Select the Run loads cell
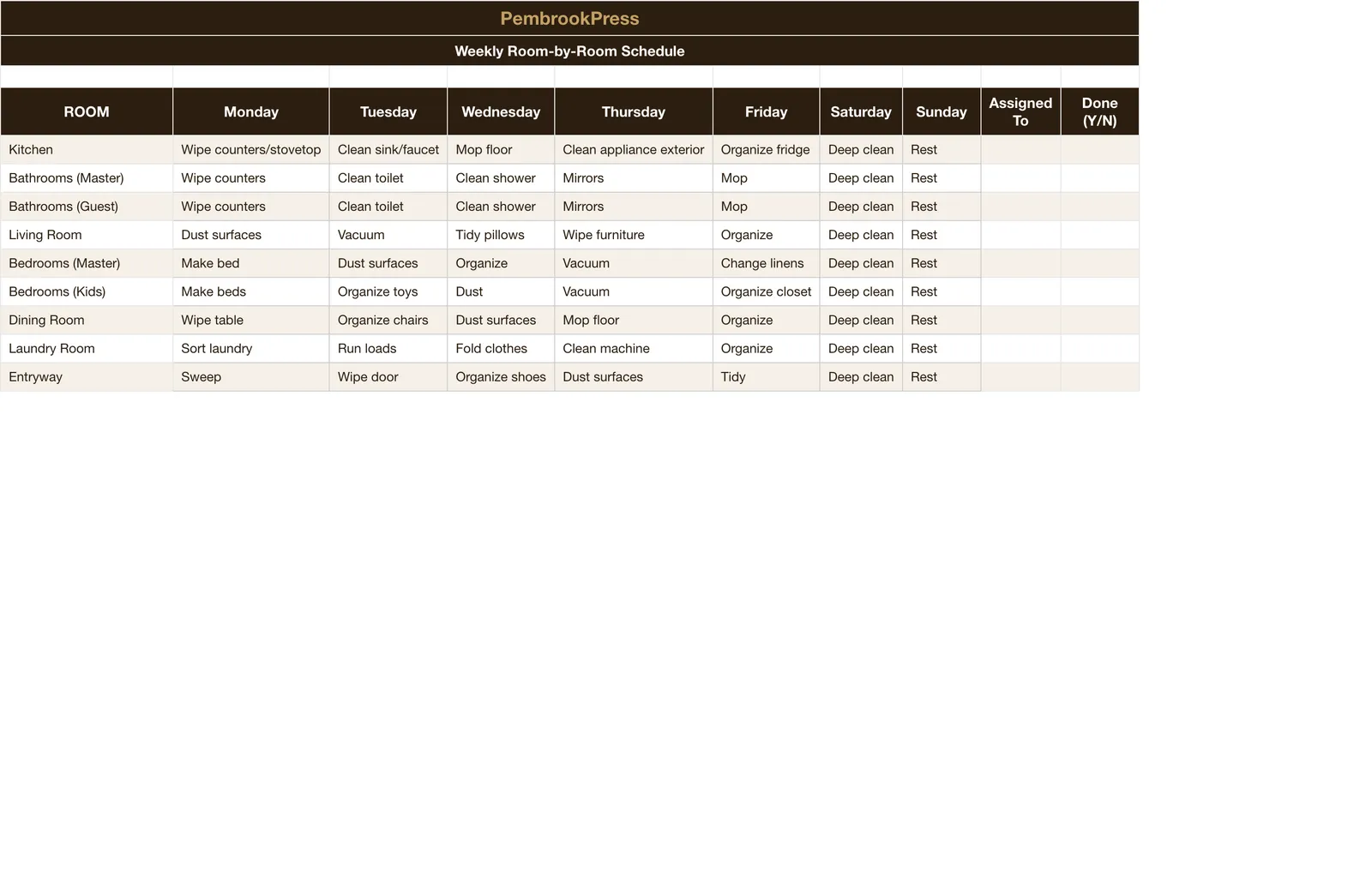The height and width of the screenshot is (882, 1372). 388,347
